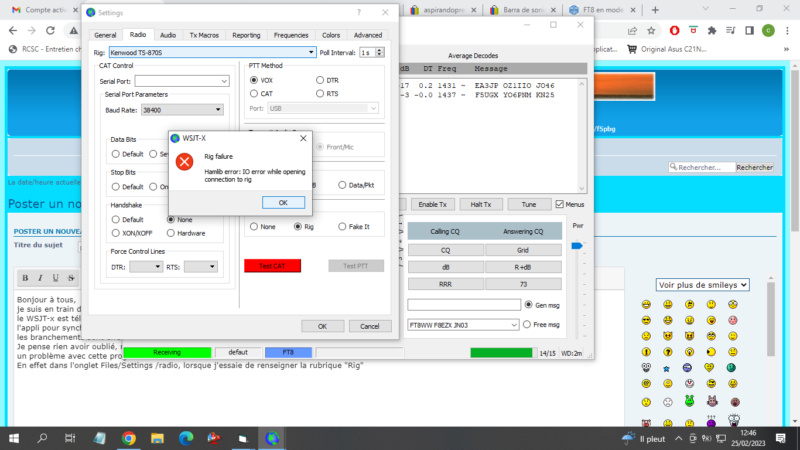Open a new browser tab
800x450 pixels.
[655, 10]
